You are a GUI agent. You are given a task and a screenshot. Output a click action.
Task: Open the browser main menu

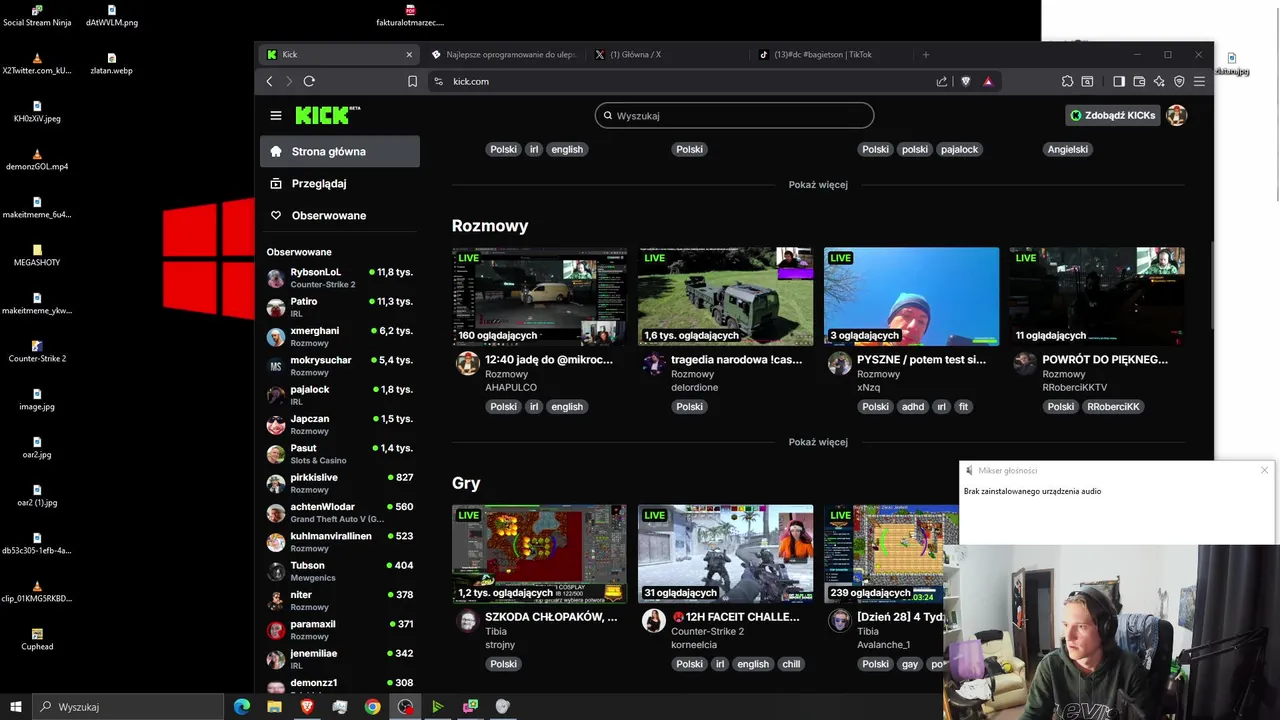click(1199, 81)
